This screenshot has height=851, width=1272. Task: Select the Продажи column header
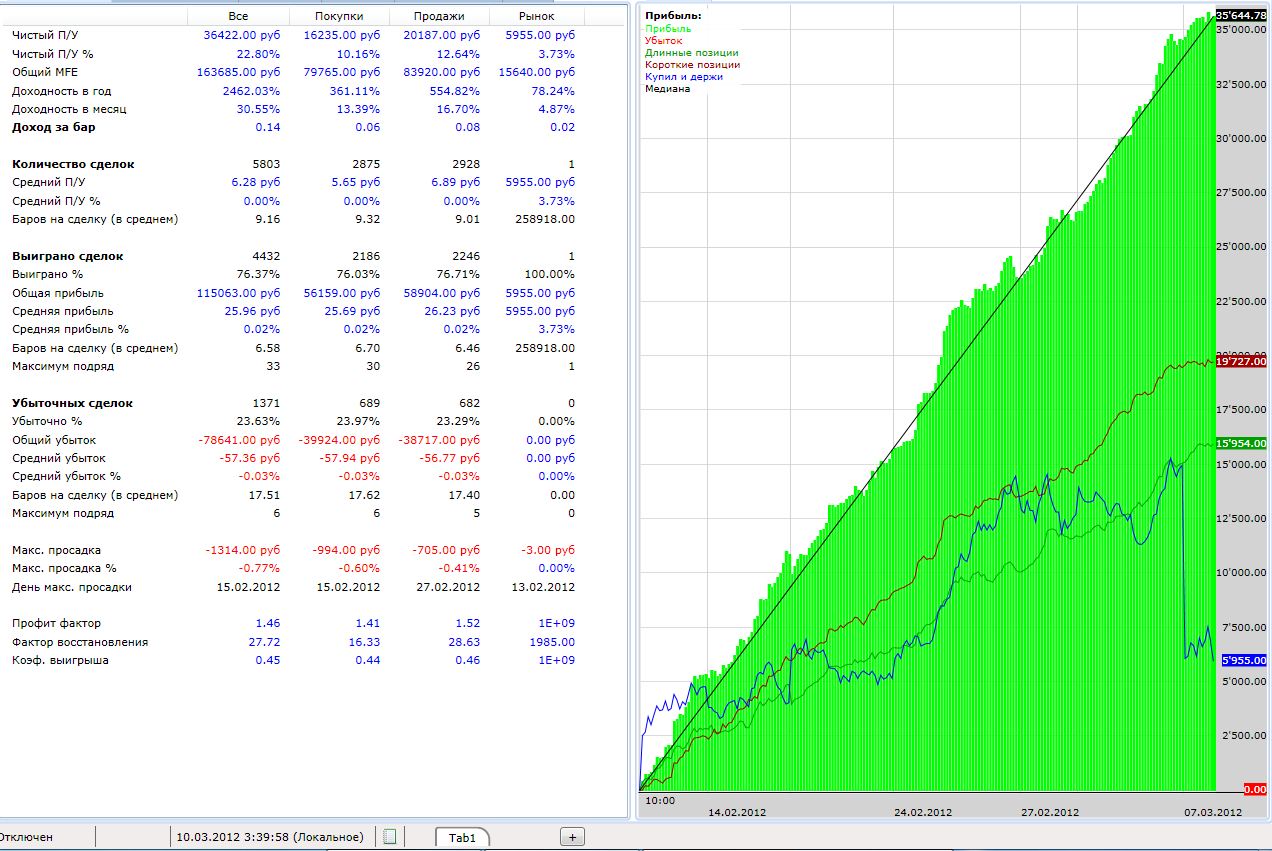[x=439, y=16]
